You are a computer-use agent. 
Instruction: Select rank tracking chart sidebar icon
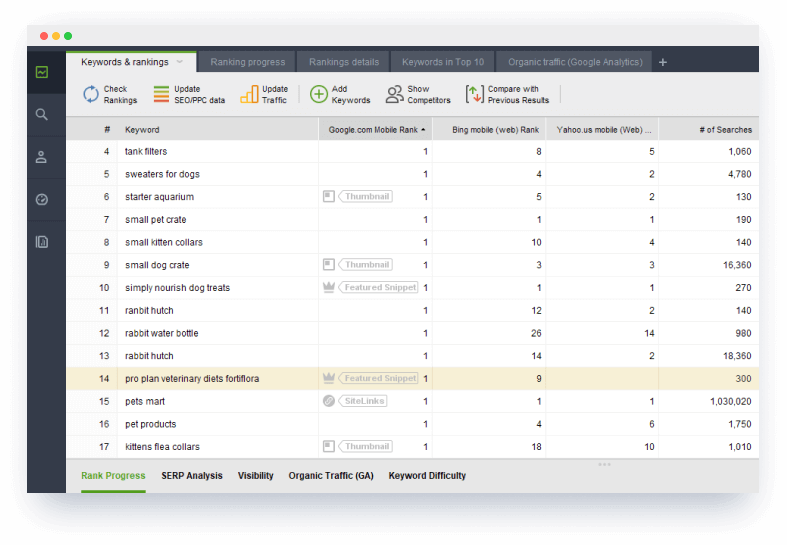(42, 72)
